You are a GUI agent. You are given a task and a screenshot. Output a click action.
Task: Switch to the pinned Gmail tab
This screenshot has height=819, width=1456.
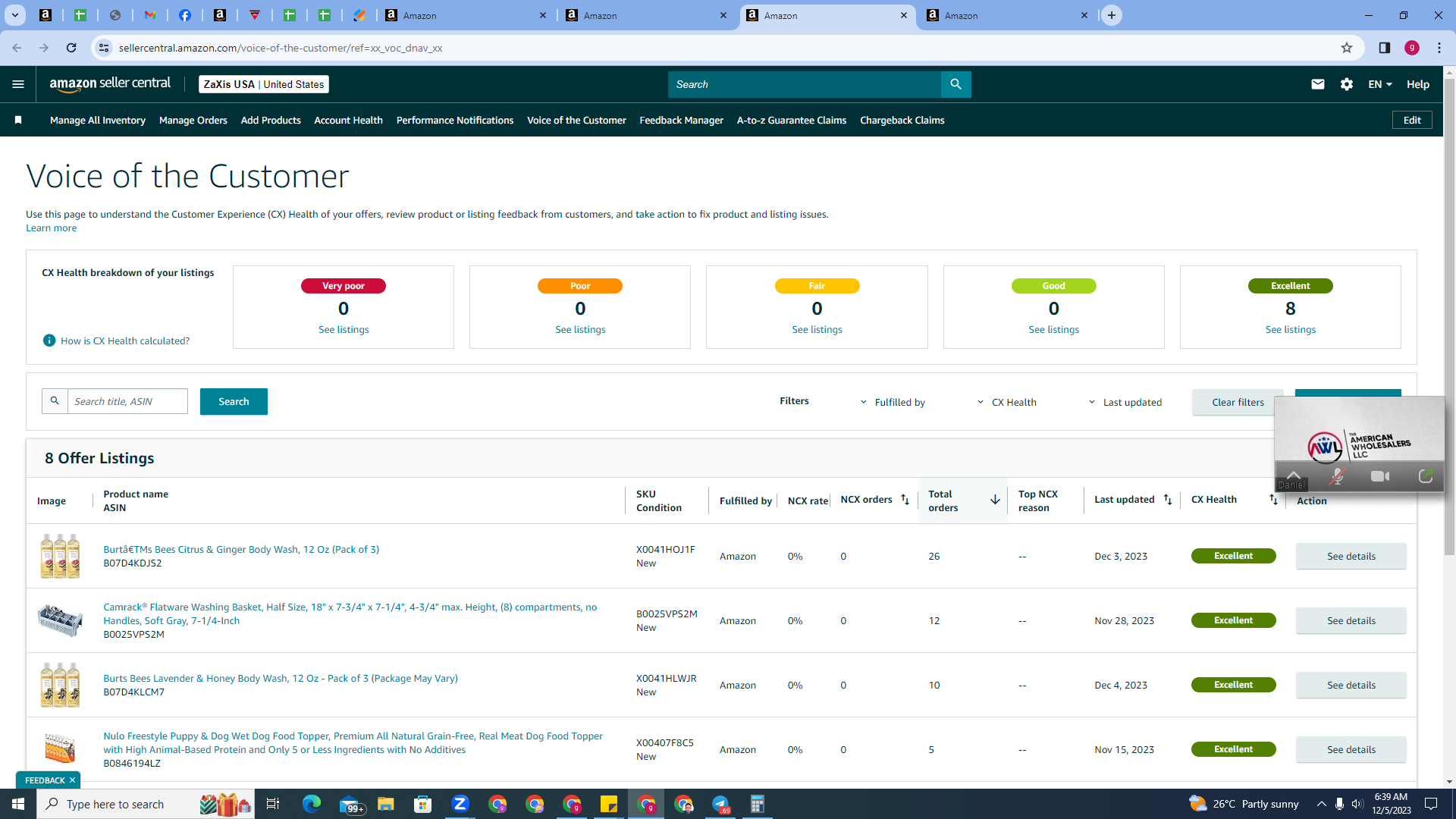(x=150, y=15)
